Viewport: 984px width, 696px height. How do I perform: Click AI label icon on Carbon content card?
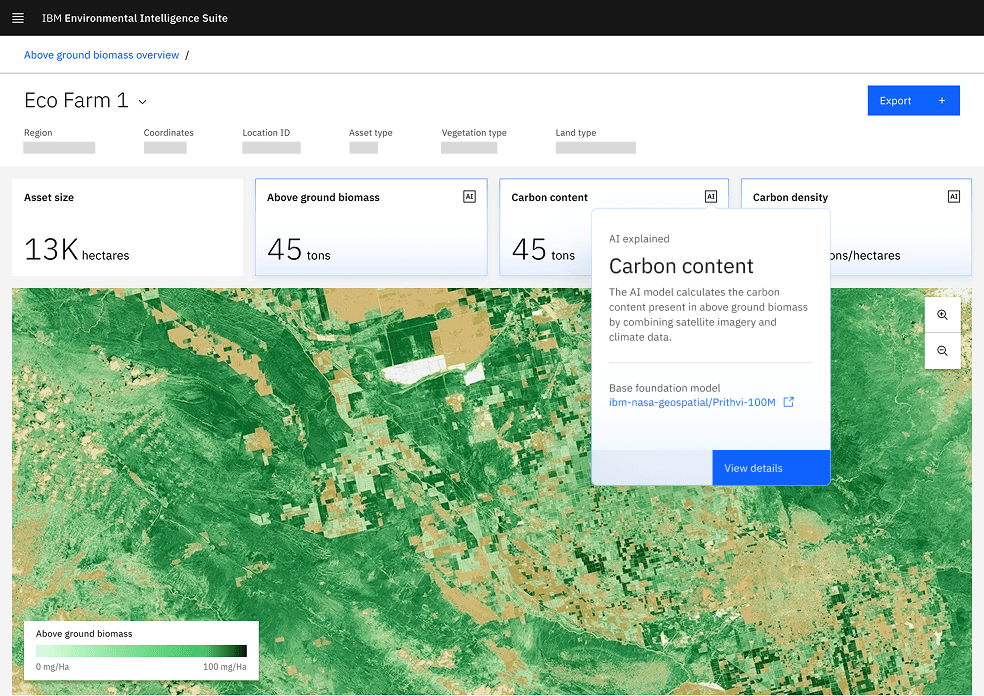click(x=710, y=196)
